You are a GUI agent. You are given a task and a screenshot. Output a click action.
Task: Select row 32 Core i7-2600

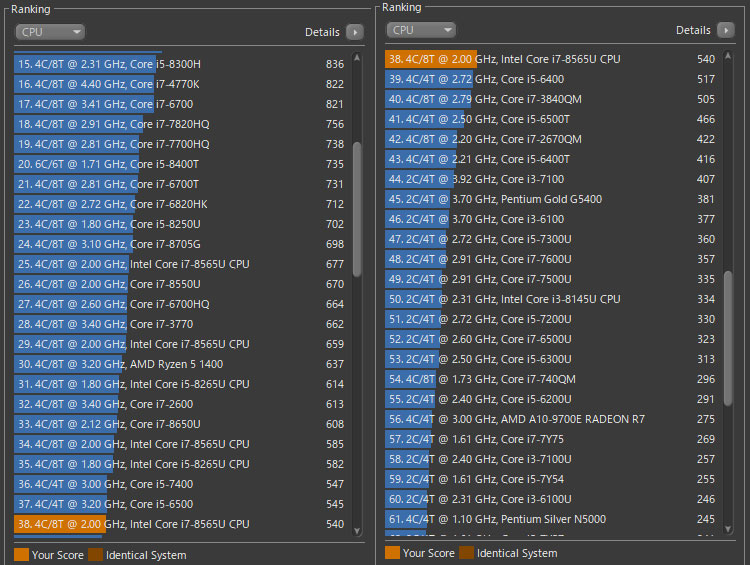tap(181, 404)
